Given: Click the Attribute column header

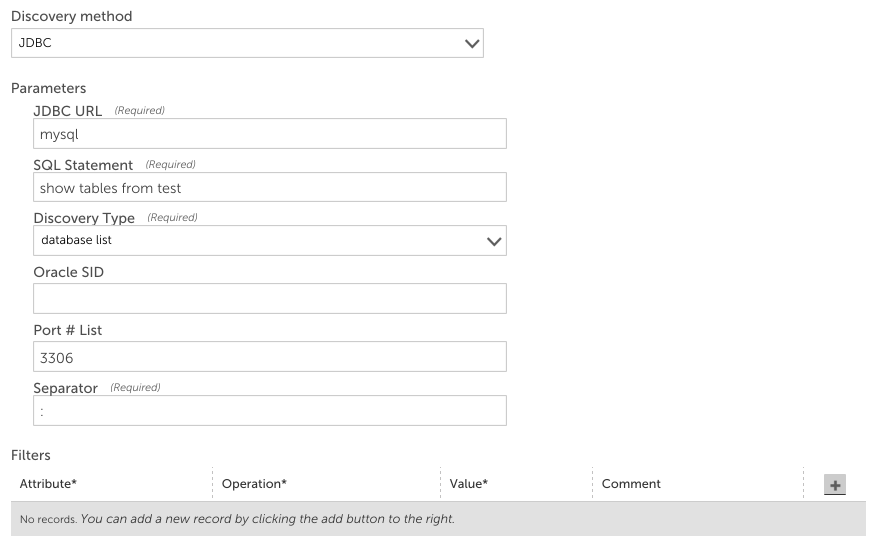Looking at the screenshot, I should [x=49, y=484].
